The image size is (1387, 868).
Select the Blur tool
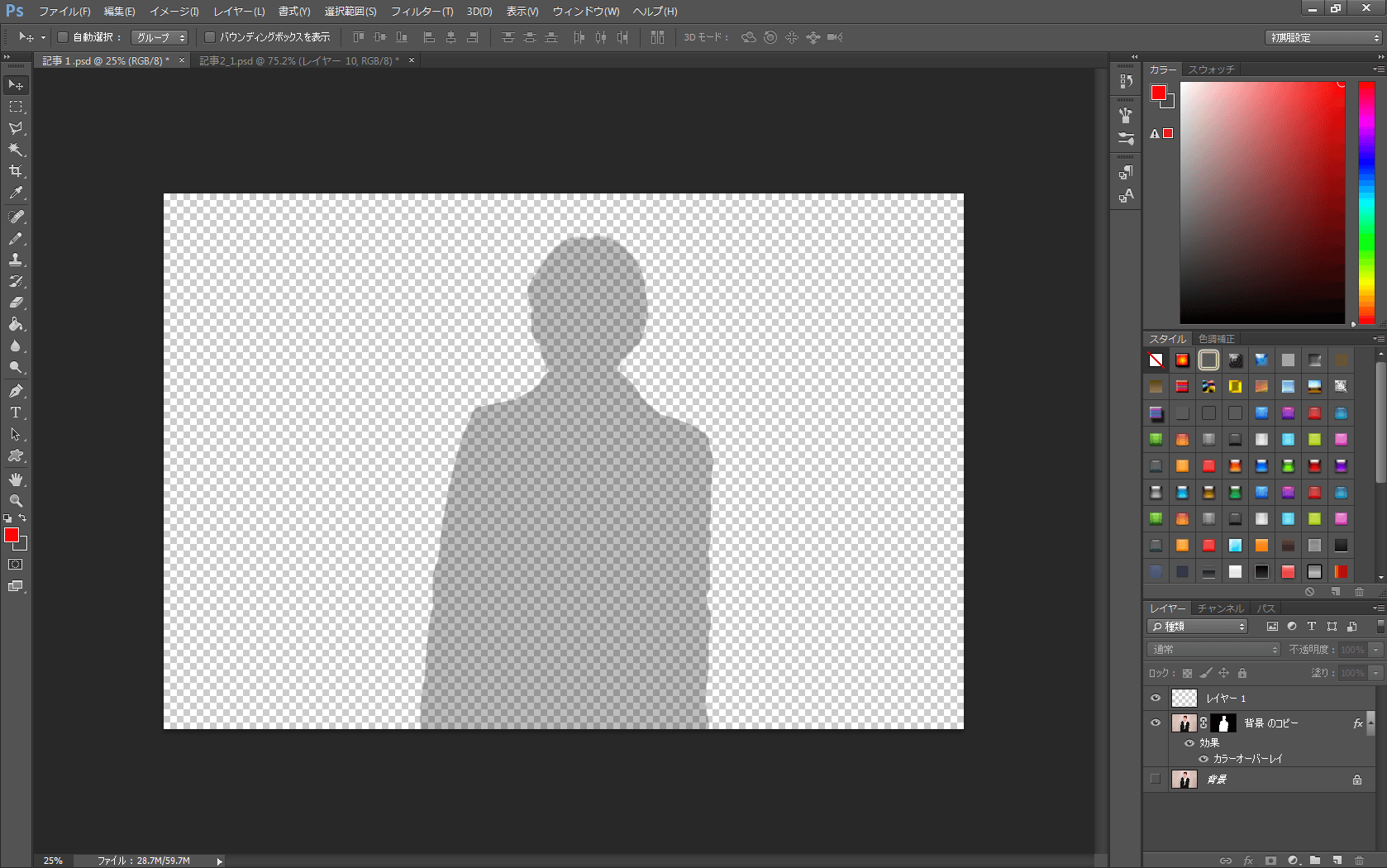point(16,346)
